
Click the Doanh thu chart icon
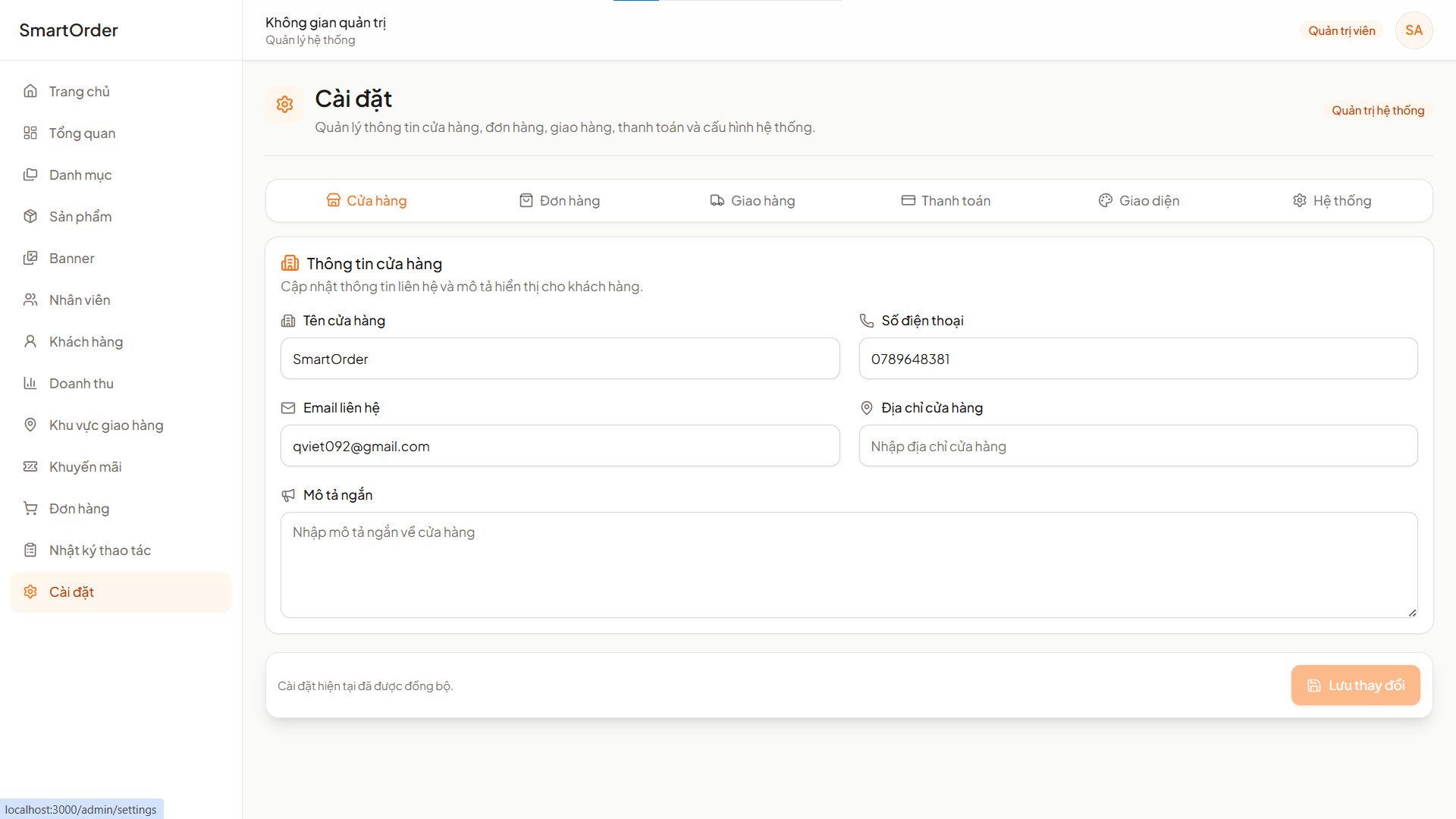[x=30, y=383]
